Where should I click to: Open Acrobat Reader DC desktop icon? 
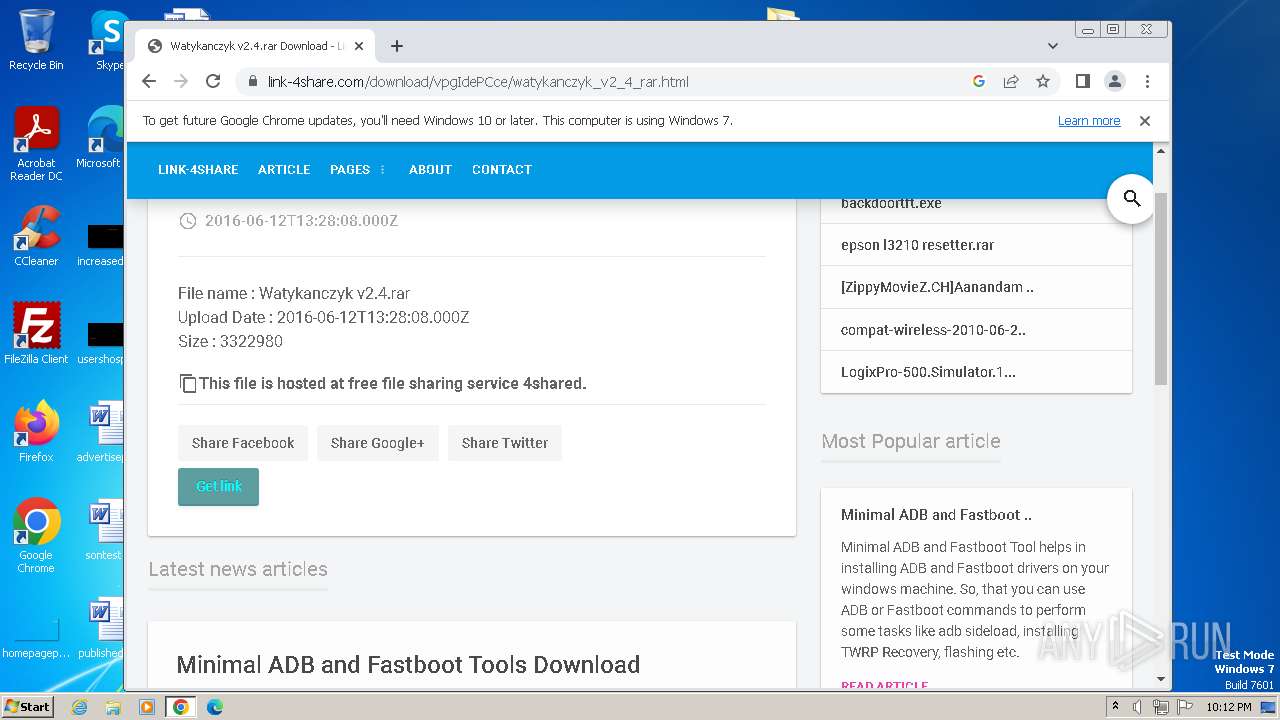[36, 145]
